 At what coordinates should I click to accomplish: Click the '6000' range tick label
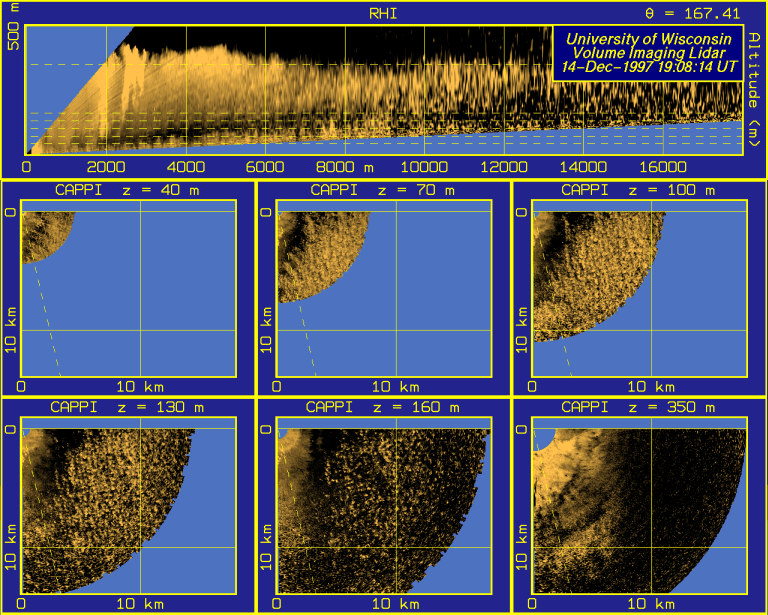pos(265,167)
